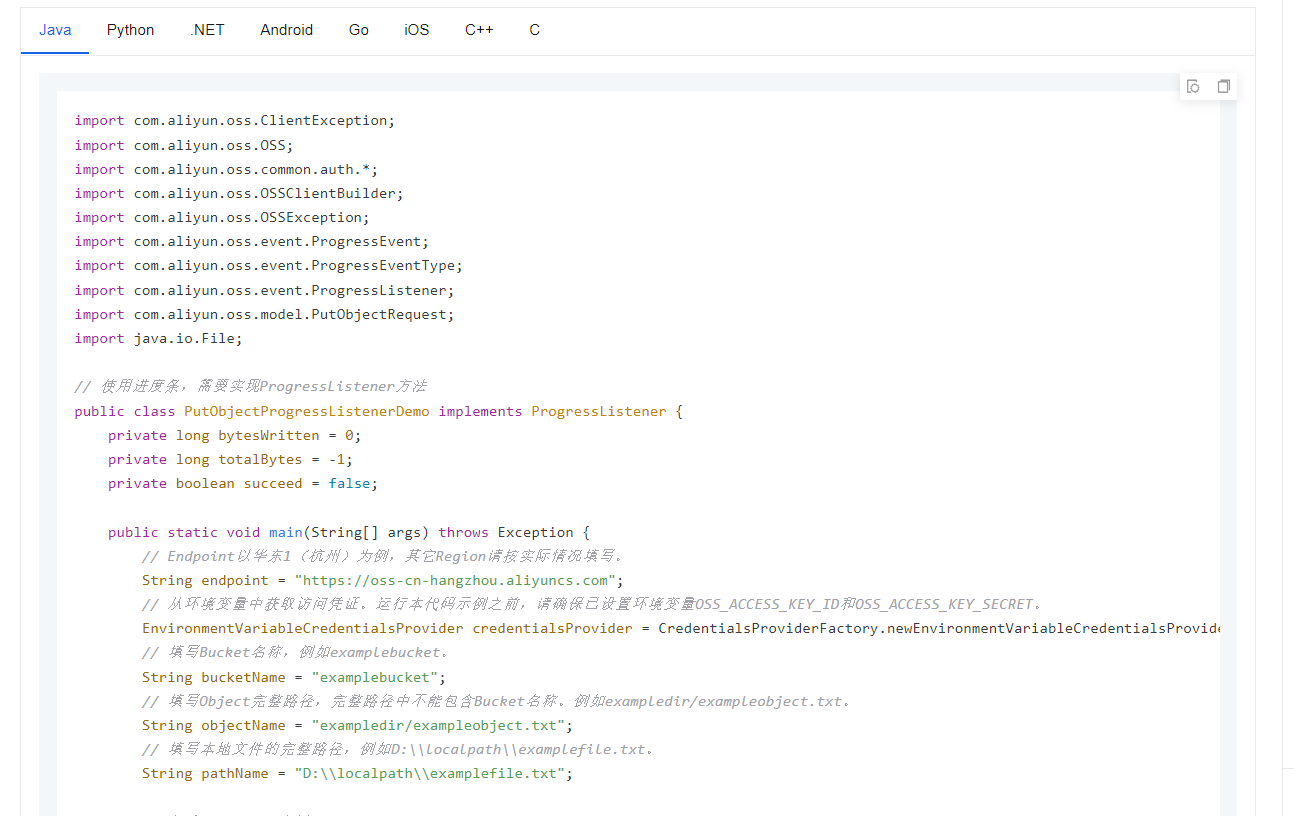The height and width of the screenshot is (816, 1294).
Task: Click the 'public static void main' line
Action: coord(350,532)
